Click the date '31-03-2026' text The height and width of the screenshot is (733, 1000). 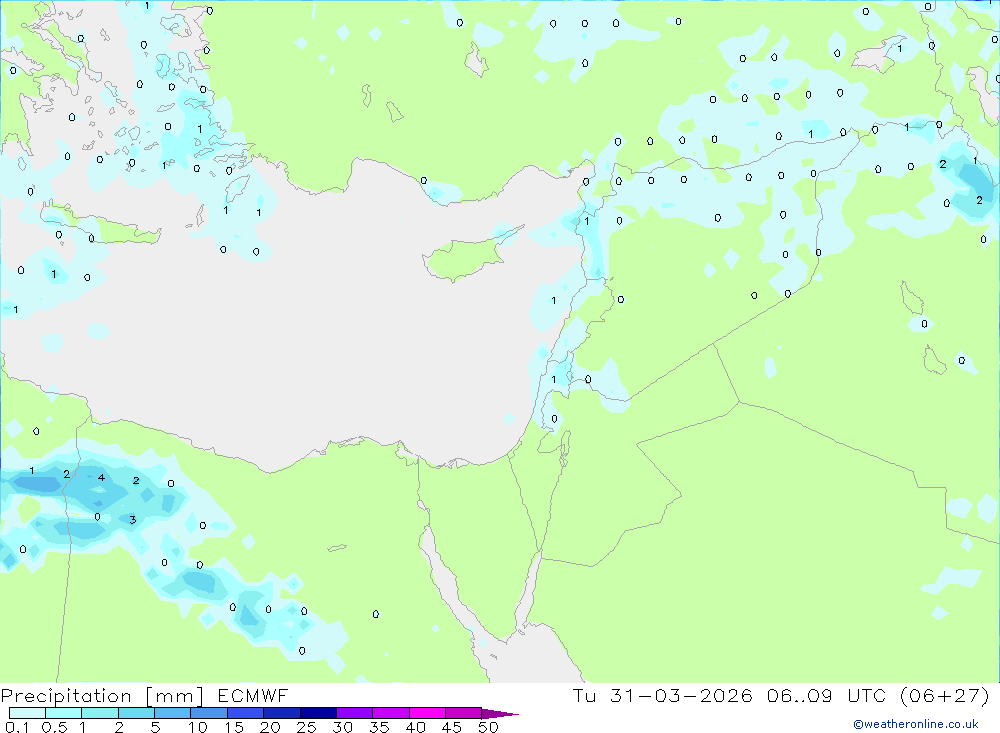pos(681,695)
